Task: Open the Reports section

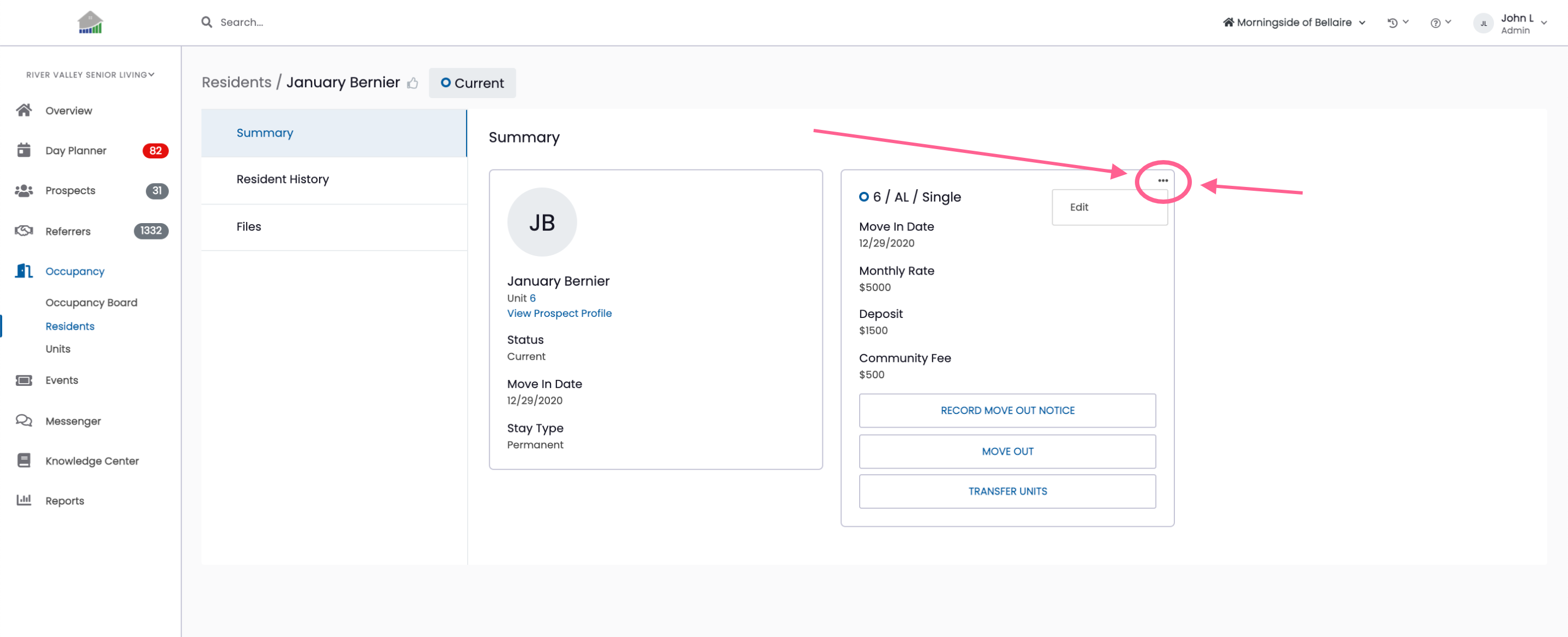Action: pos(65,501)
